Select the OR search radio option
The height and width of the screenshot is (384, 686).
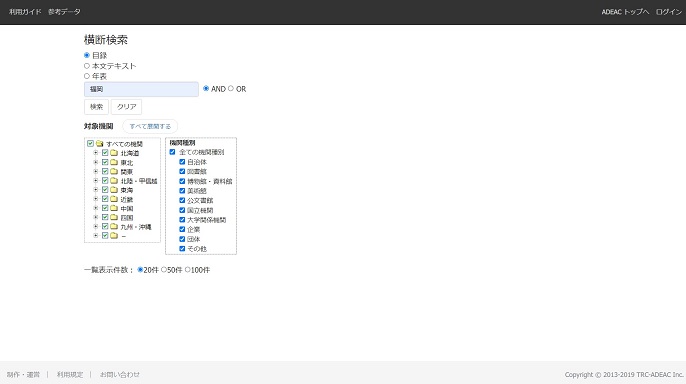click(x=231, y=88)
